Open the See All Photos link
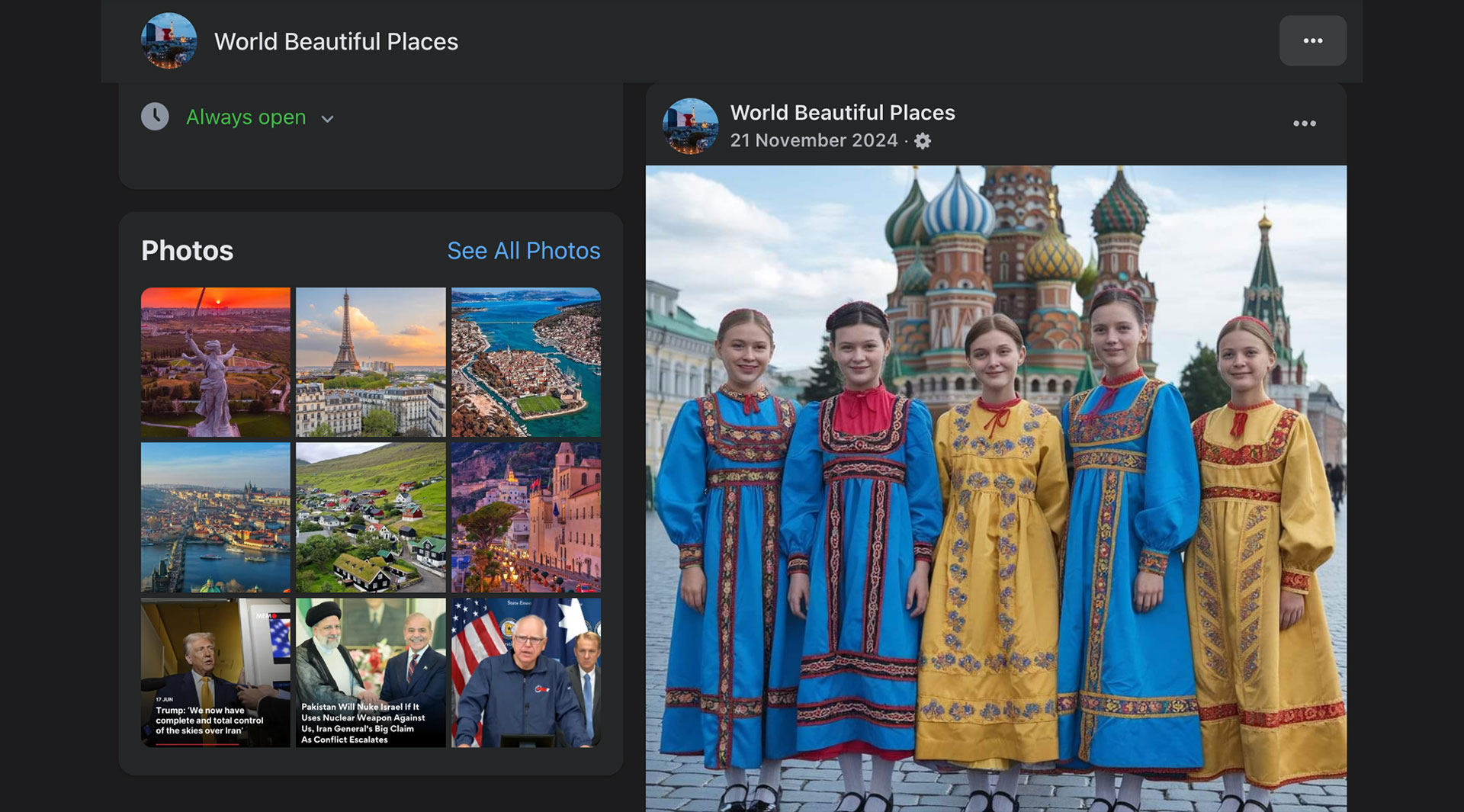The height and width of the screenshot is (812, 1464). coord(523,251)
